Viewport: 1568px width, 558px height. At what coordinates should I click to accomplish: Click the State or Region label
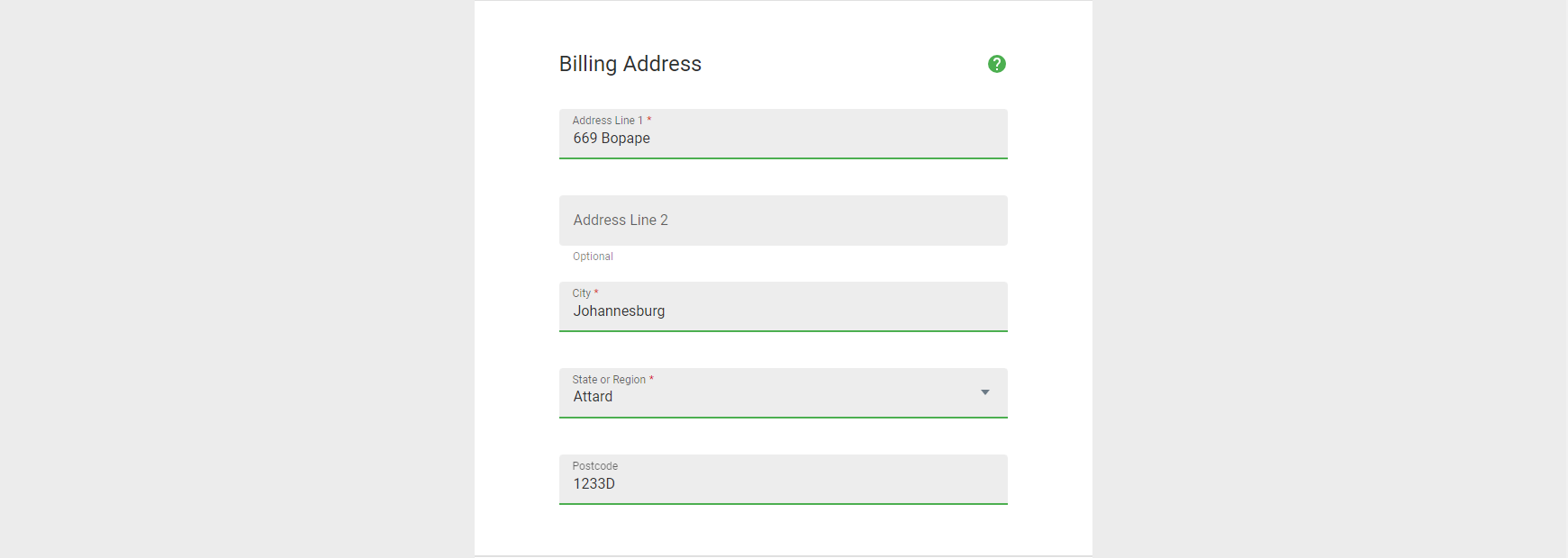tap(609, 380)
